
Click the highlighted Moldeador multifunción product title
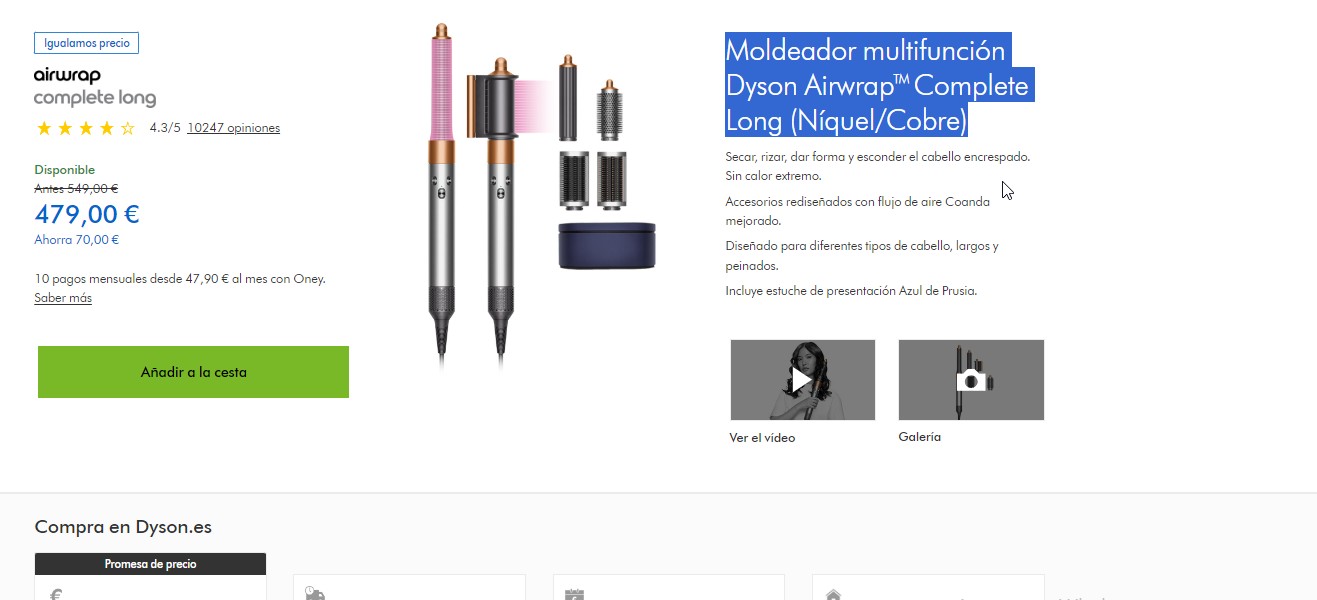tap(877, 85)
